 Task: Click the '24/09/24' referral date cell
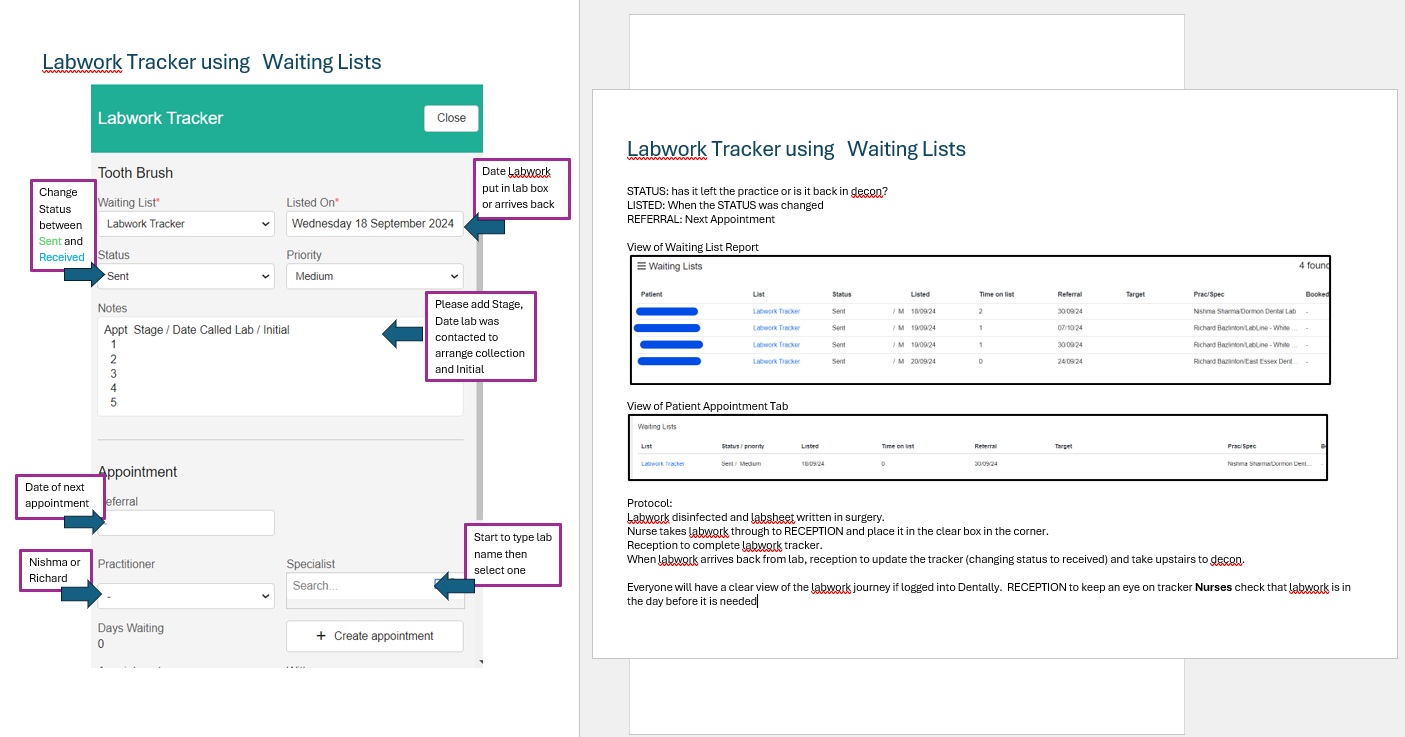pos(1068,361)
